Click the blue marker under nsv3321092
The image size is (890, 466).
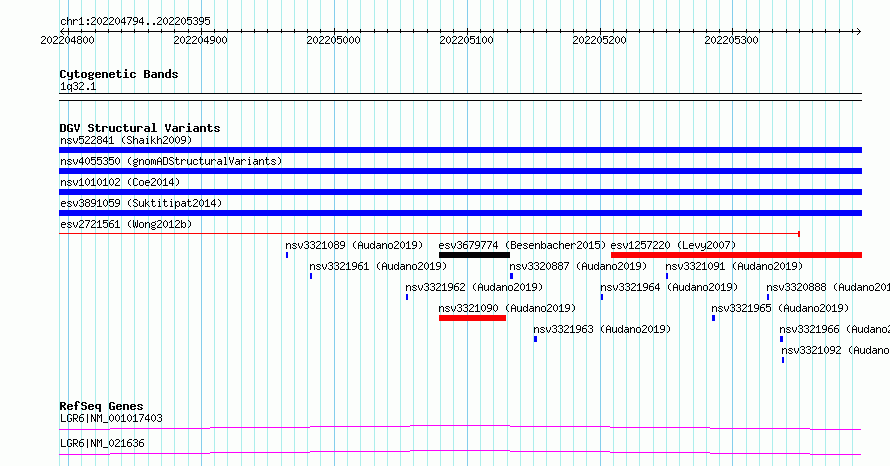(x=783, y=360)
